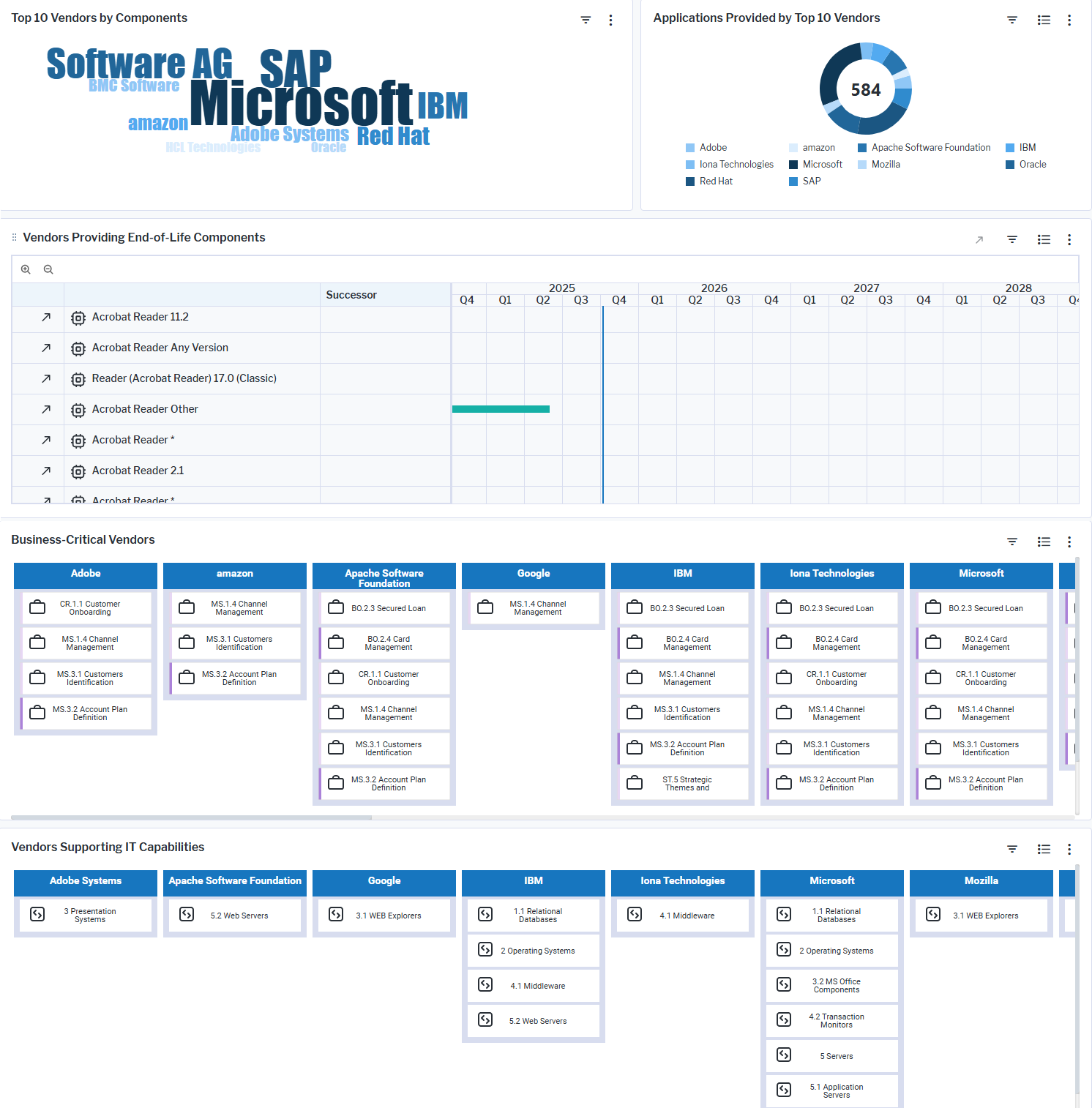Click horizontal scrollbar under Business-Critical Vendors
1092x1108 pixels.
pos(191,817)
